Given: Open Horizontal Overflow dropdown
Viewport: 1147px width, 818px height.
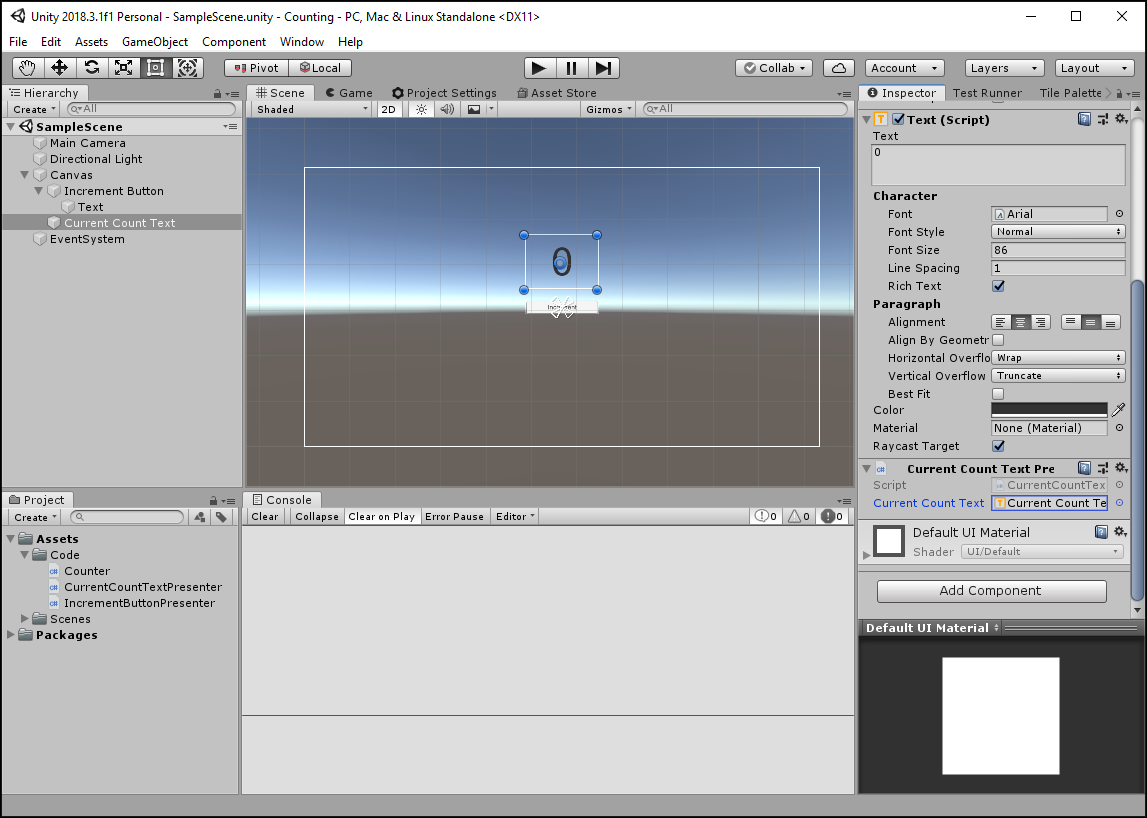Looking at the screenshot, I should point(1058,358).
